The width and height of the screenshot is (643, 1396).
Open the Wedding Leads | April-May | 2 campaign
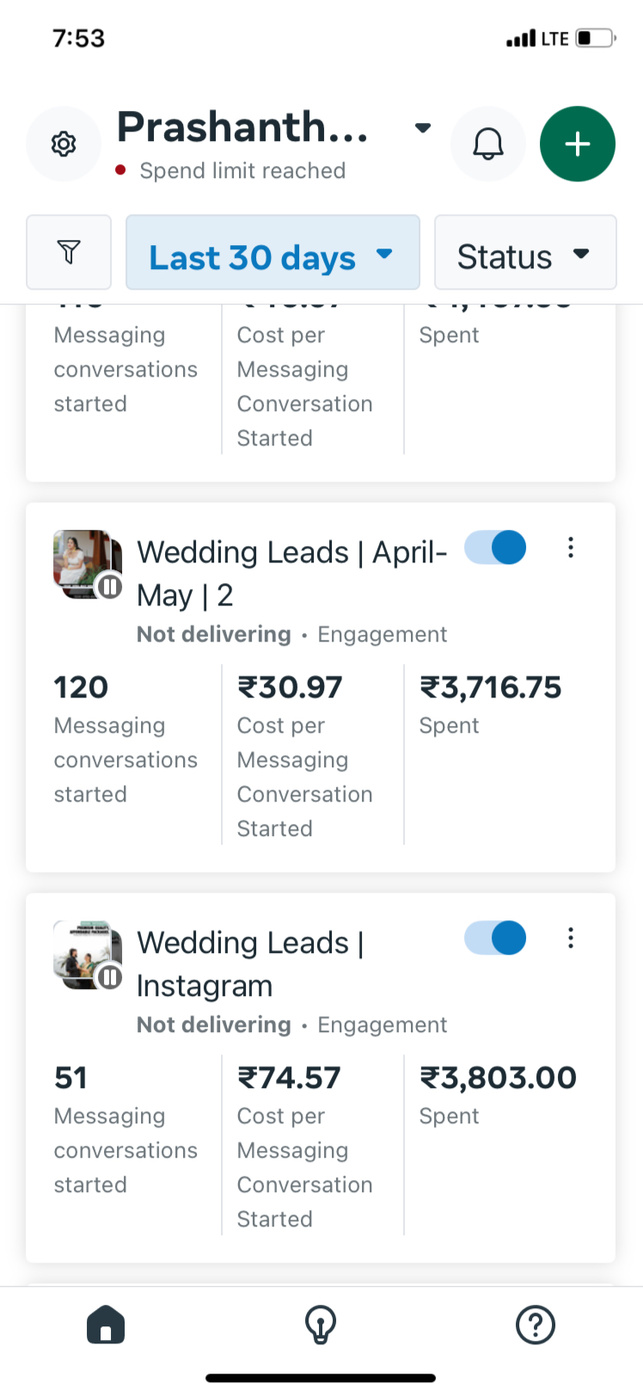[x=292, y=573]
